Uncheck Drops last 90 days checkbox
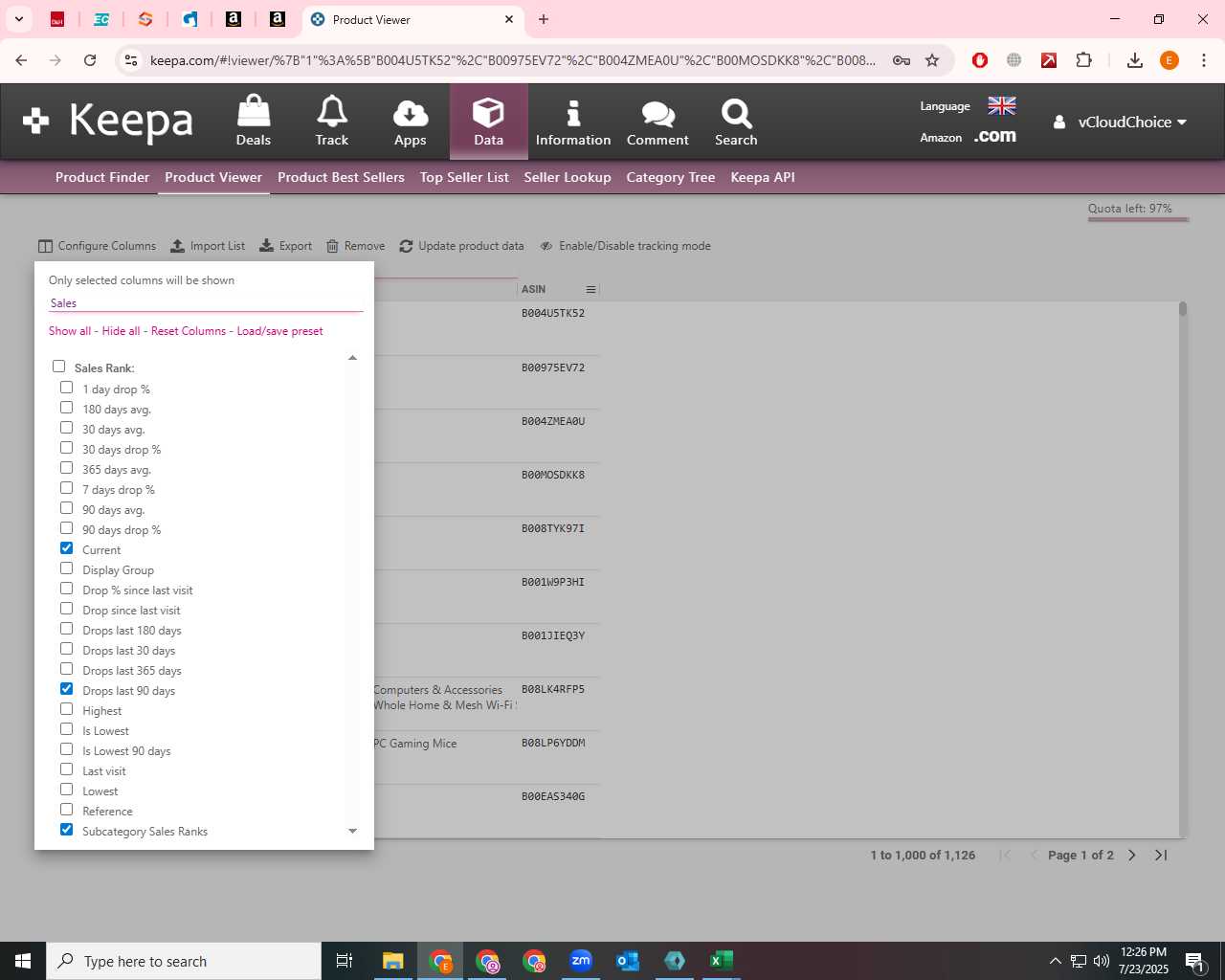Viewport: 1225px width, 980px height. coord(66,689)
